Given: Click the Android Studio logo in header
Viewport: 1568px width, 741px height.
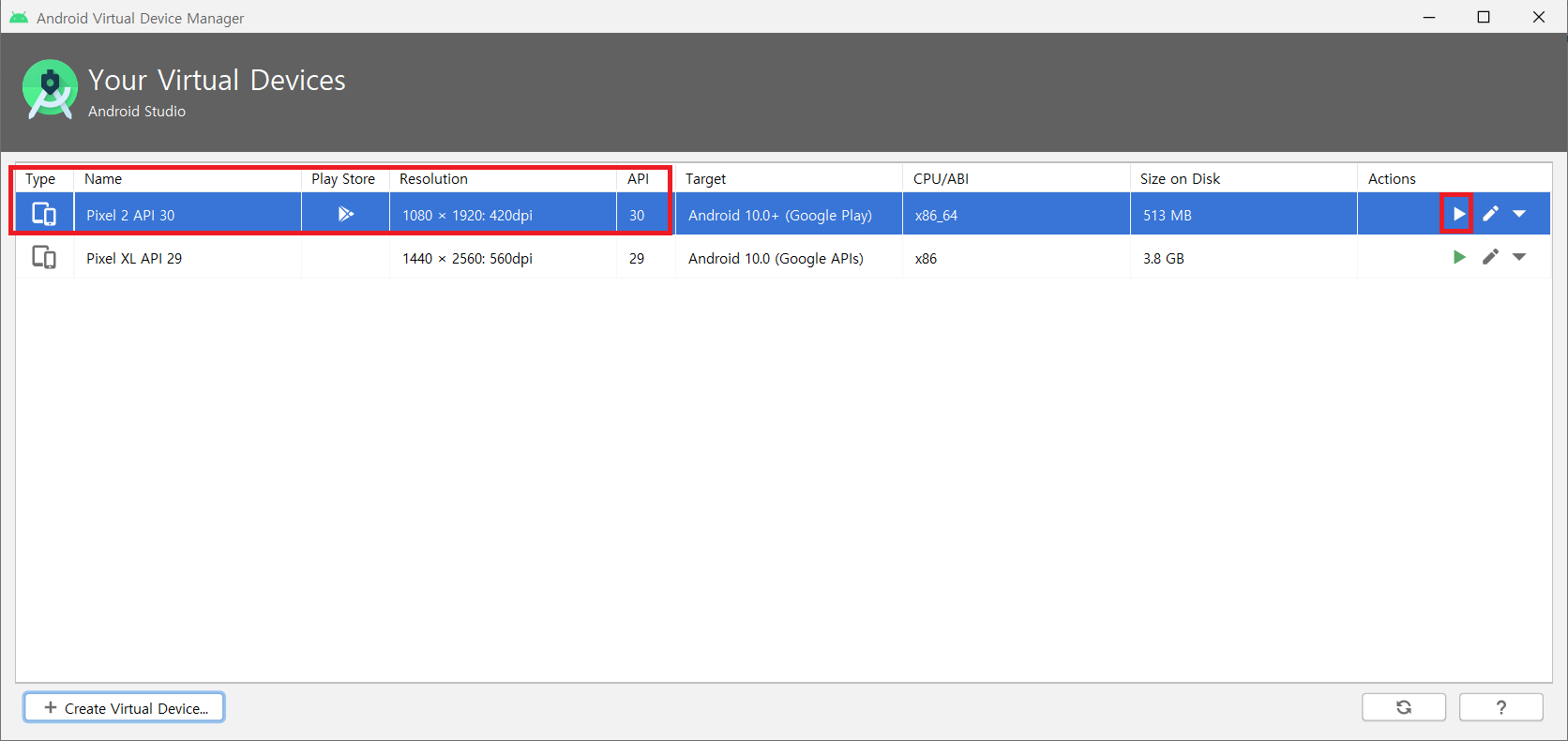Looking at the screenshot, I should tap(50, 90).
